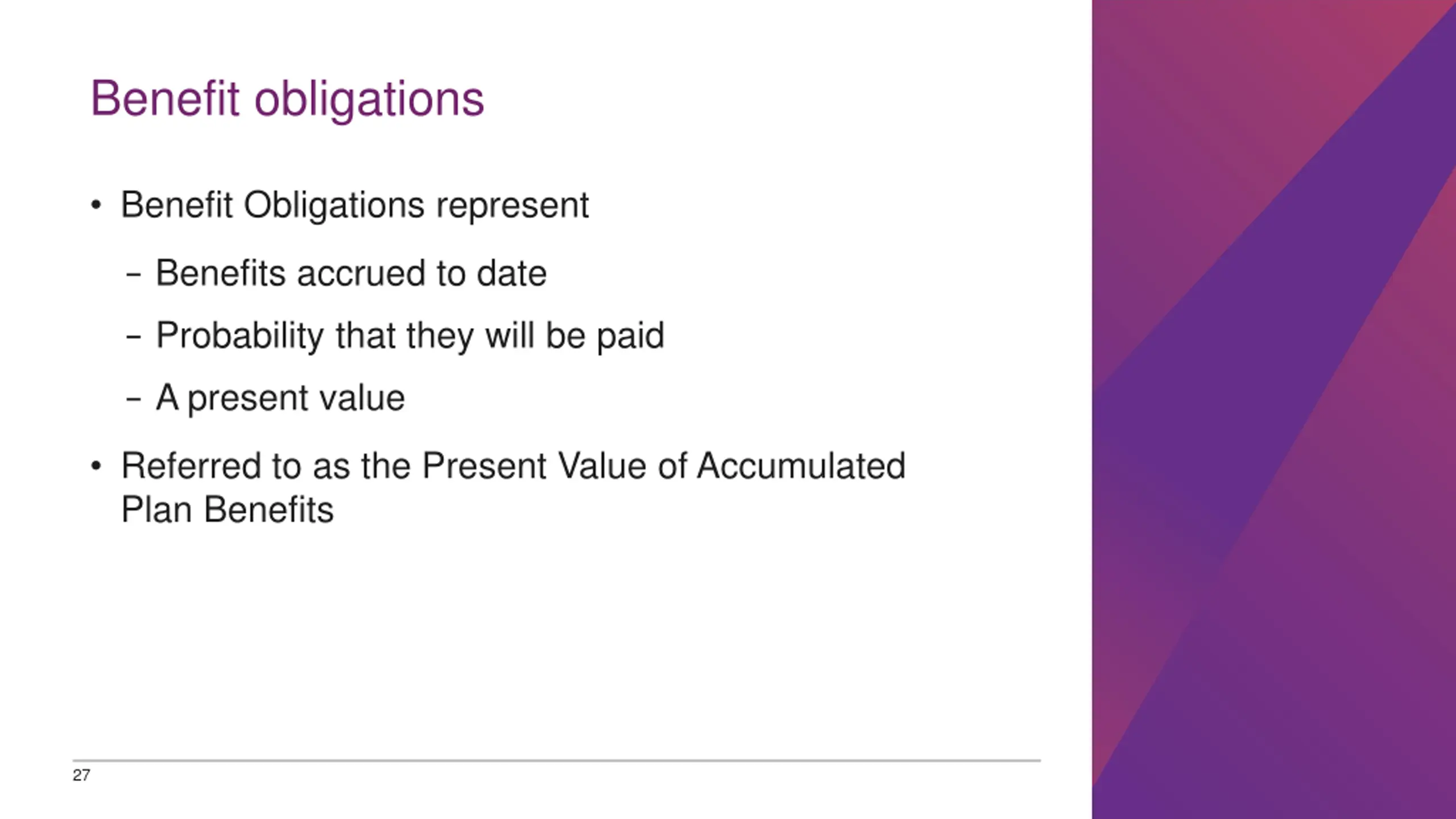The height and width of the screenshot is (819, 1456).
Task: Click the word "obligations" in the title
Action: pos(369,99)
